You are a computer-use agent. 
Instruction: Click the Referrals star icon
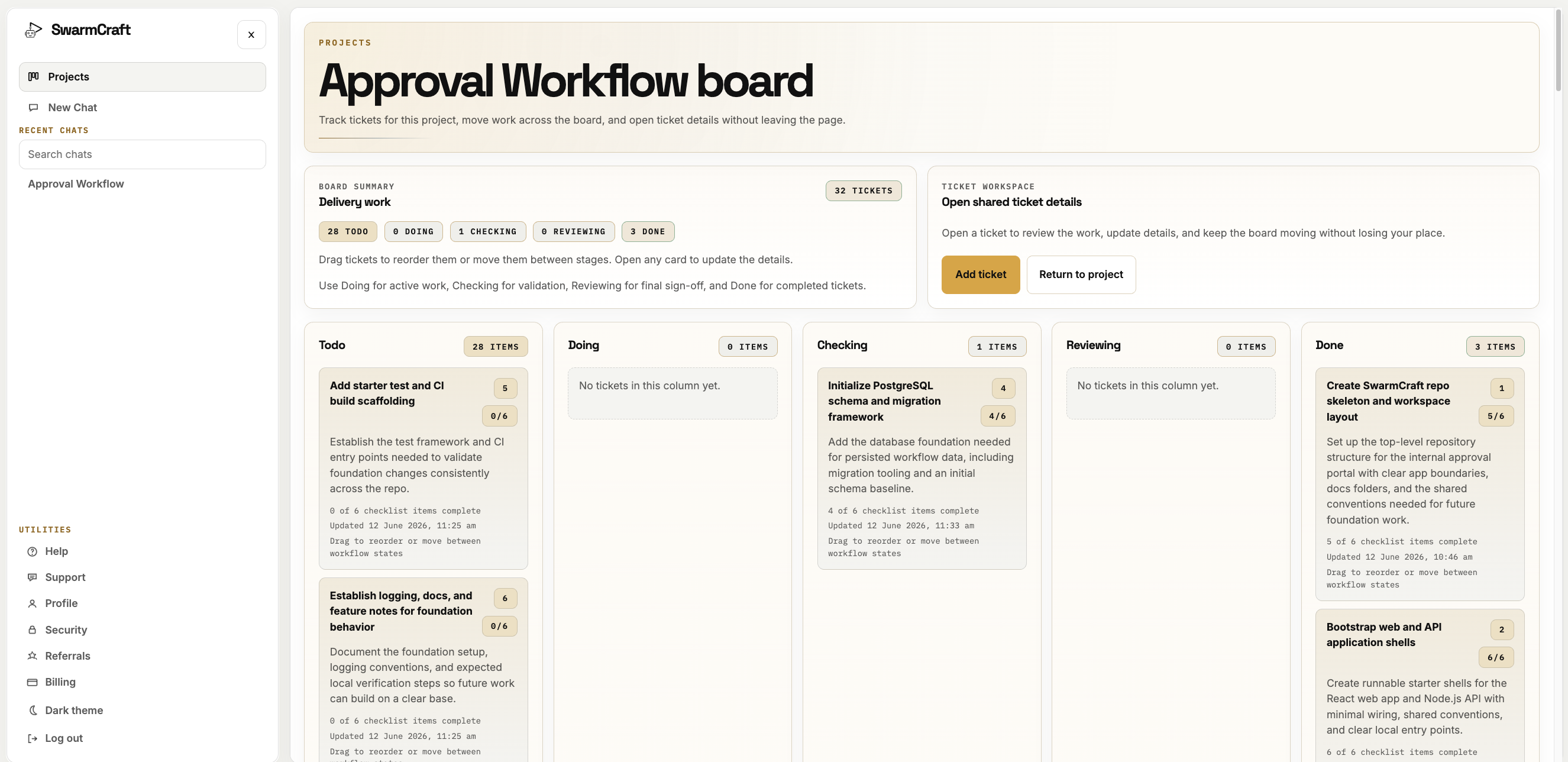point(33,656)
